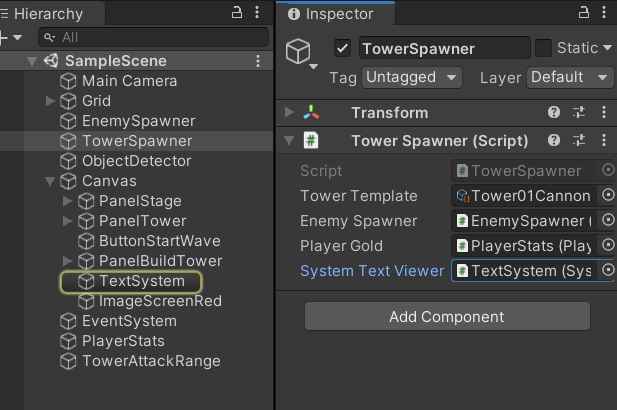Switch to the Hierarchy tab
Screen dimensions: 617x410
tap(46, 14)
